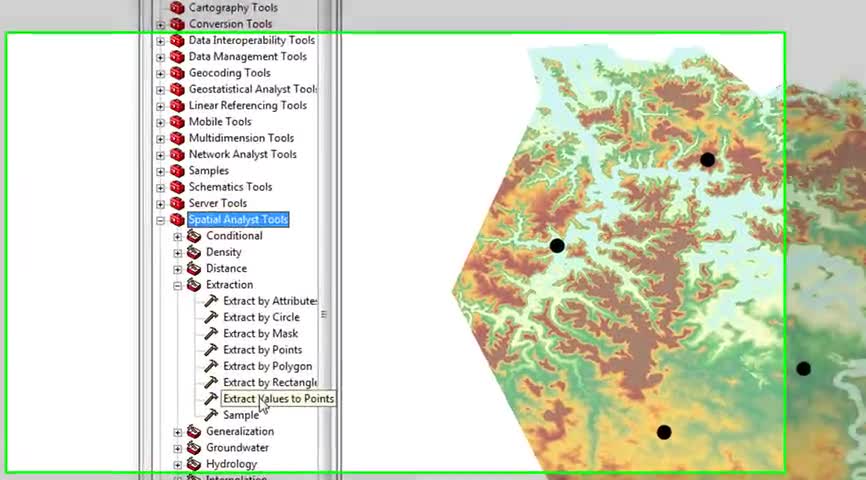Expand the Samples toolbox node
Viewport: 866px width, 480px height.
tap(160, 171)
